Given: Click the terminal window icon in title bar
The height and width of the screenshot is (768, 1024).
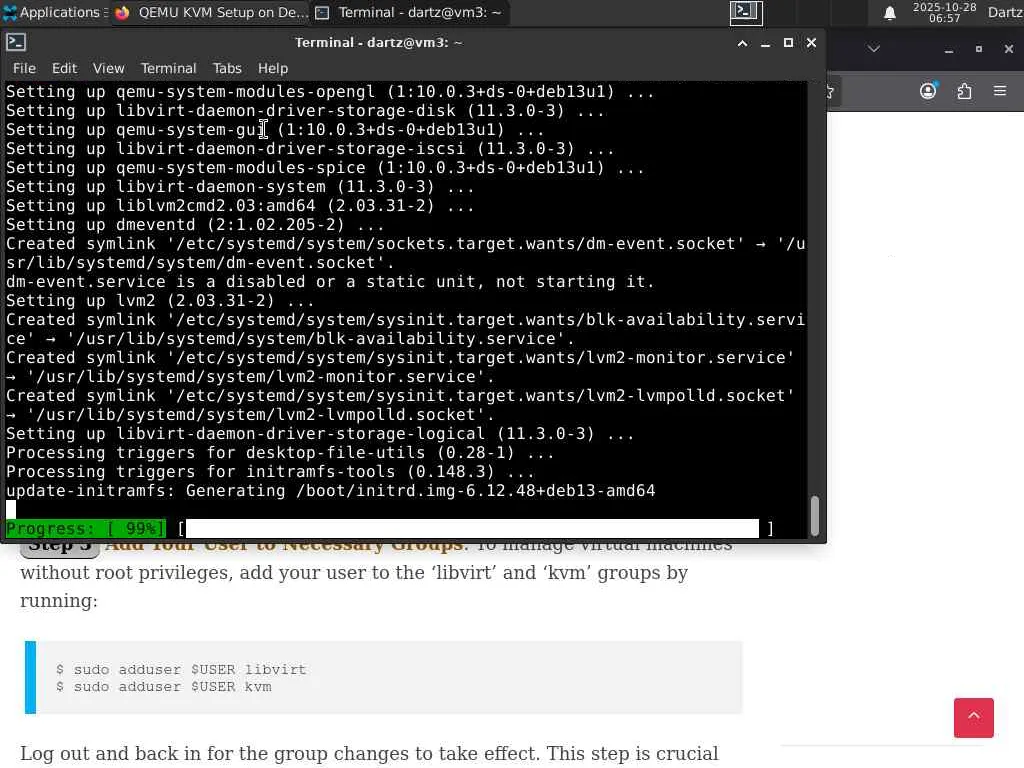Looking at the screenshot, I should (x=16, y=42).
